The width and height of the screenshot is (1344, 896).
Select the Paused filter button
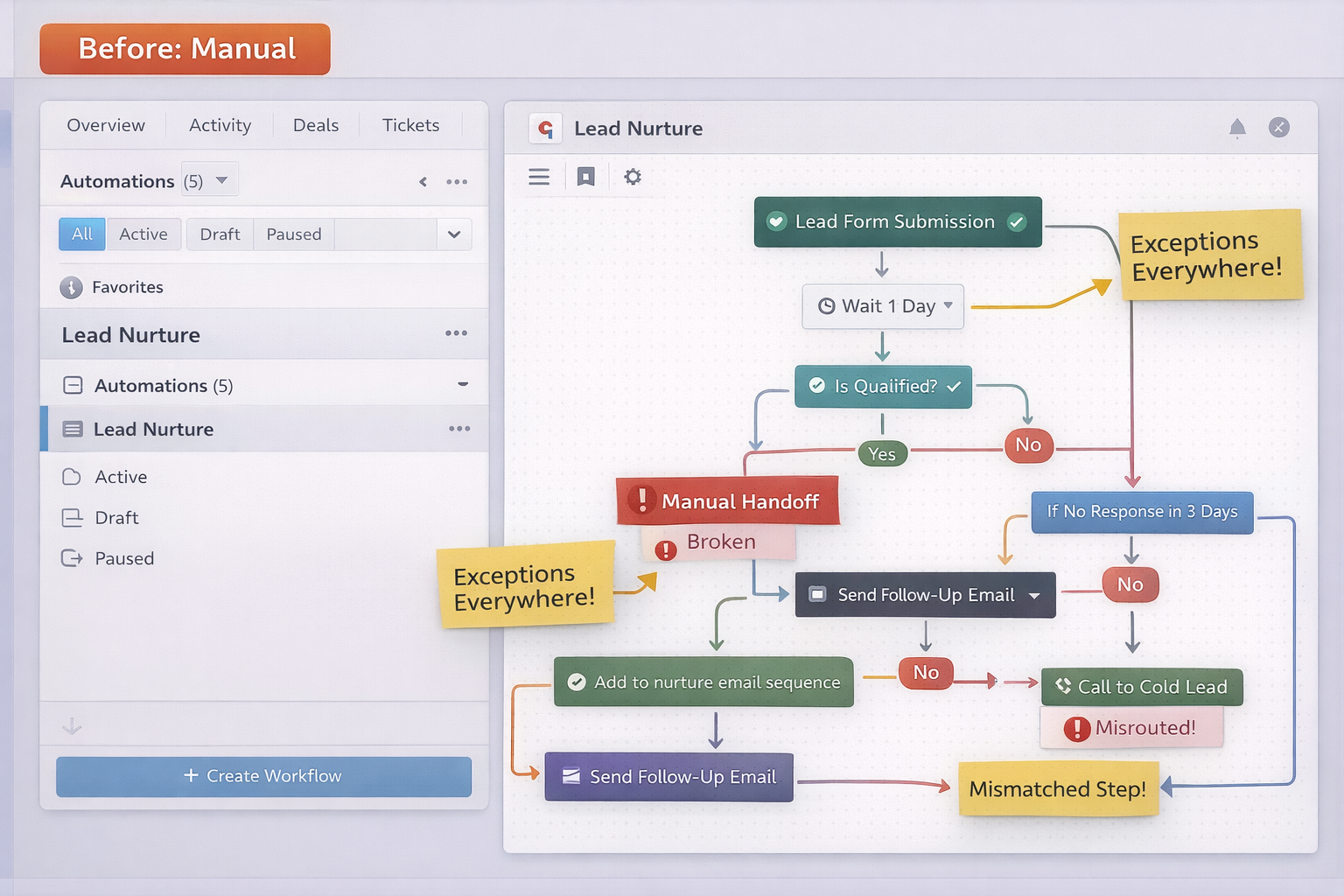[293, 234]
